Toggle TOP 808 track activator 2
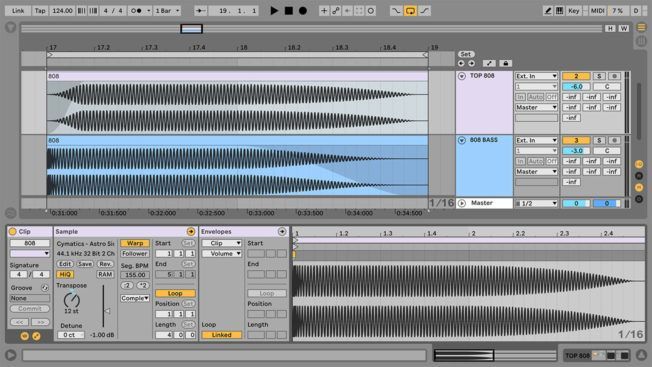 point(576,76)
